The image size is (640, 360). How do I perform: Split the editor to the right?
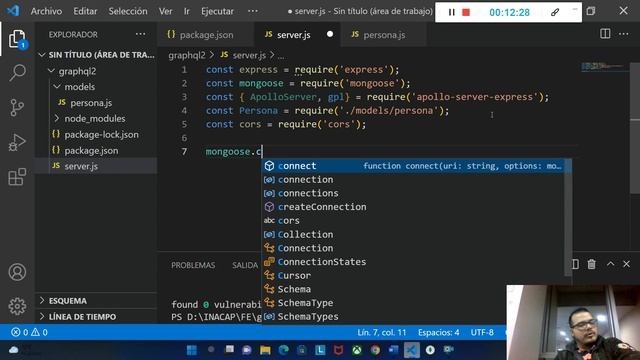605,34
